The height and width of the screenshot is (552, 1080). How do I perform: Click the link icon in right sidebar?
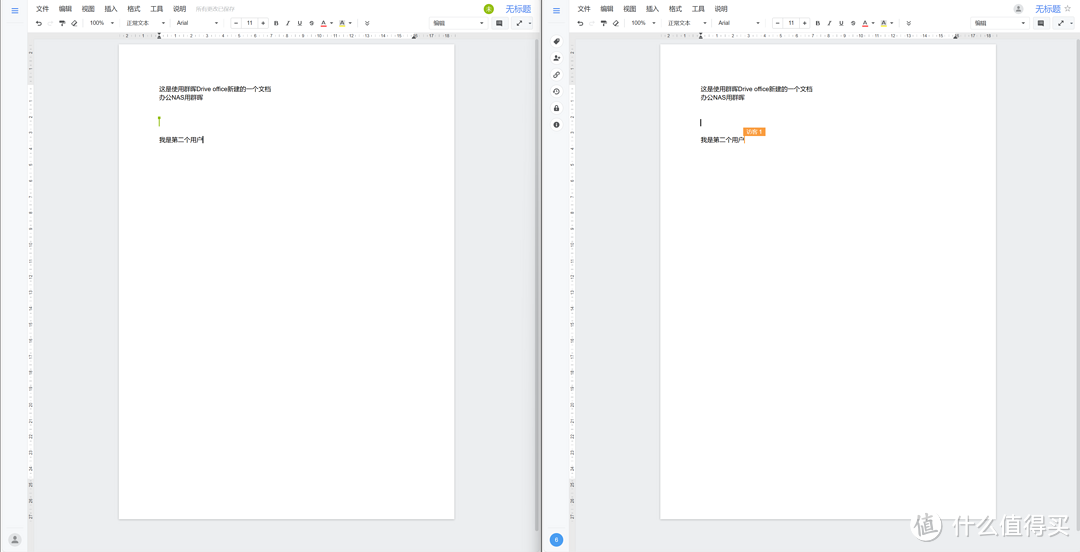pyautogui.click(x=557, y=75)
